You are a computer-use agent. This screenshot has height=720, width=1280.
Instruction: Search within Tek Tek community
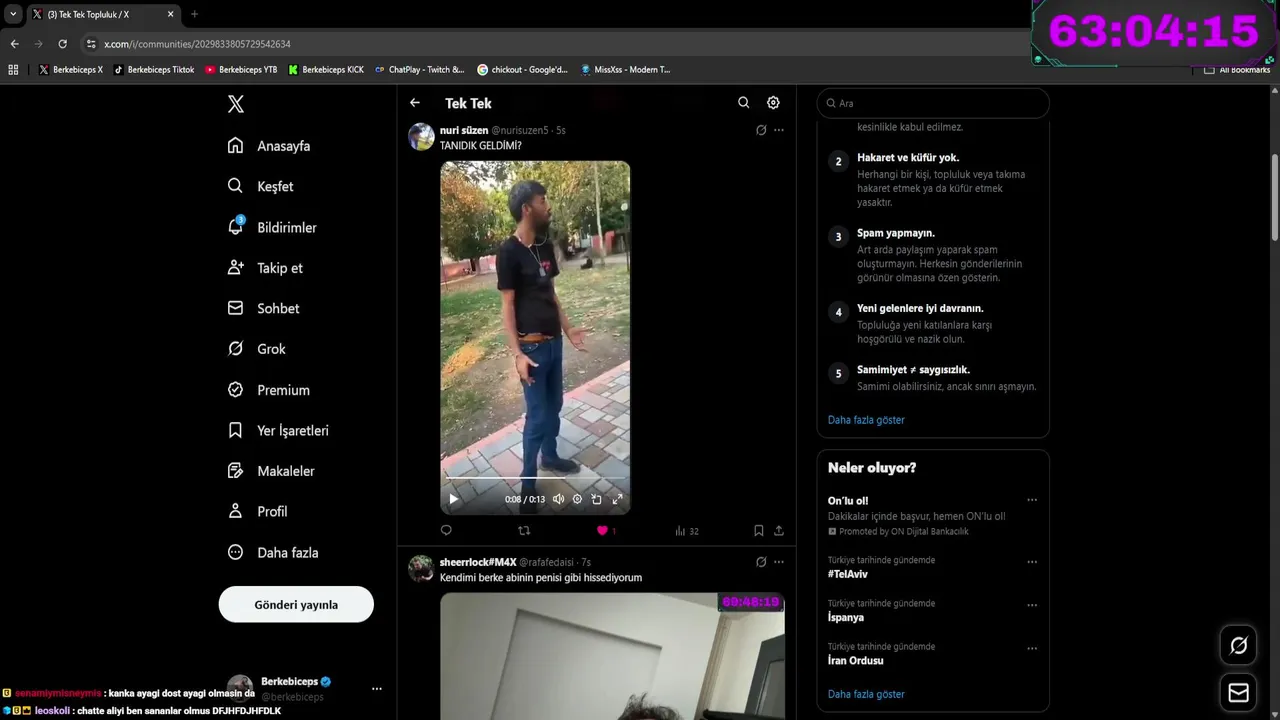[743, 103]
